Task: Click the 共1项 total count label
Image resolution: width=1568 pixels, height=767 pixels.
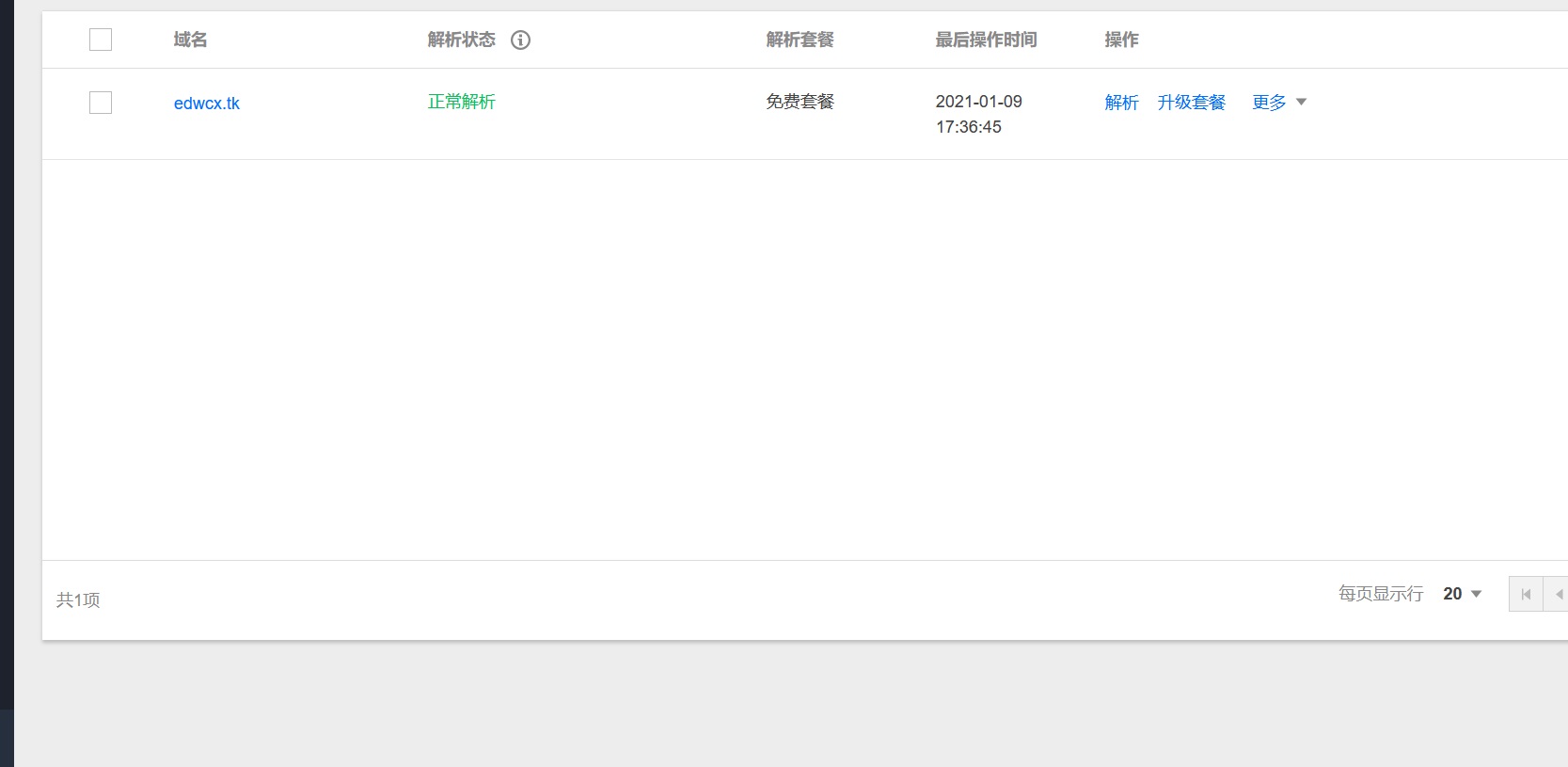Action: point(78,599)
